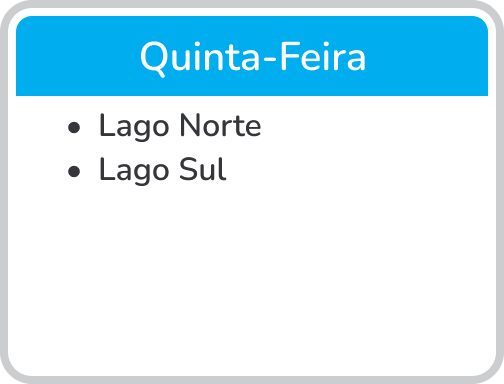Click the word Feira in the header
Viewport: 504px width, 384px height.
click(323, 56)
